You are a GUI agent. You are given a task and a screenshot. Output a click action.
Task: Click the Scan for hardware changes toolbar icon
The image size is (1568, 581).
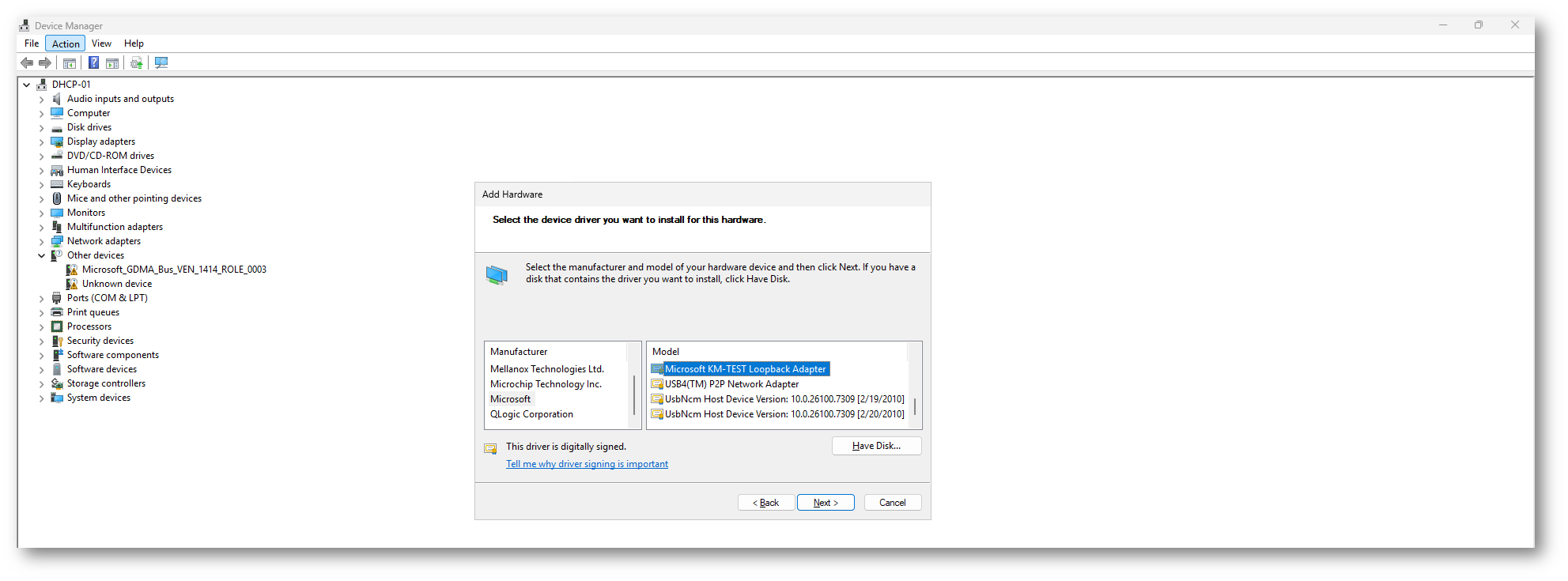pos(161,63)
